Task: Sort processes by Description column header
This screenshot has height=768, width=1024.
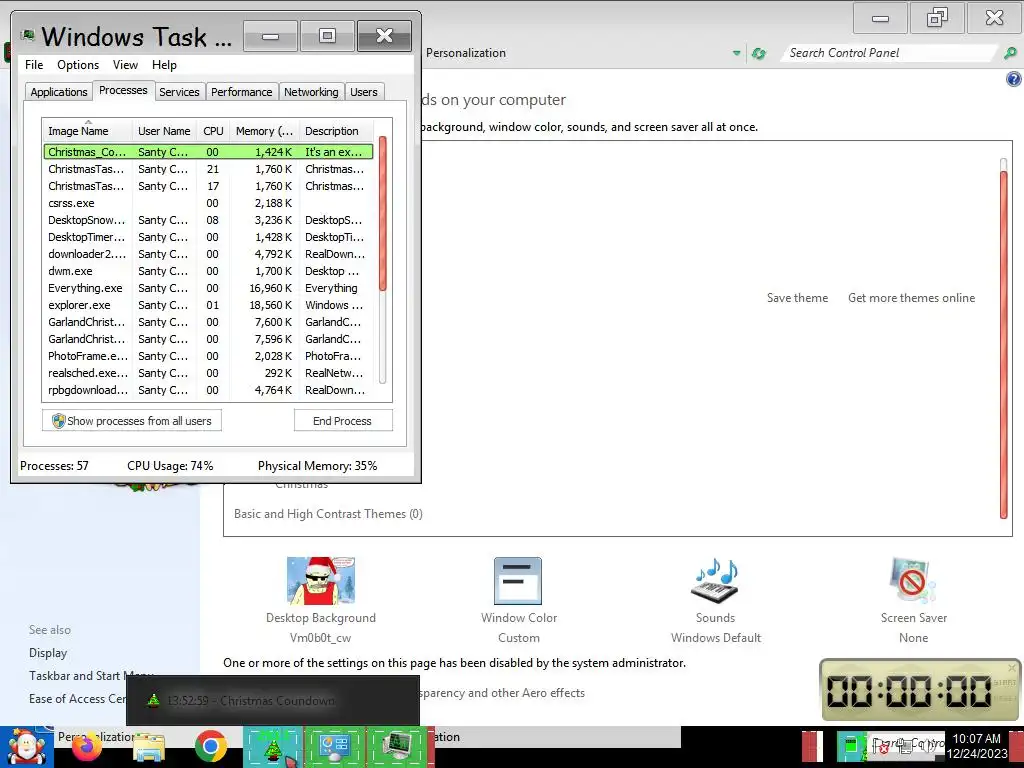Action: coord(337,131)
